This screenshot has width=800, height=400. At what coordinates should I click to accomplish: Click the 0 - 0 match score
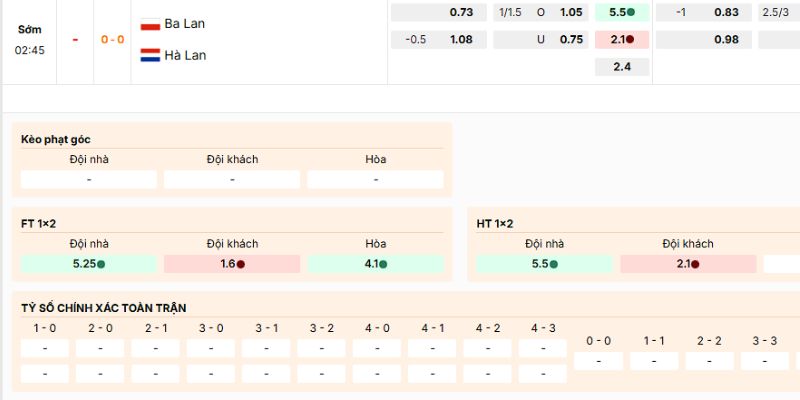pyautogui.click(x=111, y=40)
